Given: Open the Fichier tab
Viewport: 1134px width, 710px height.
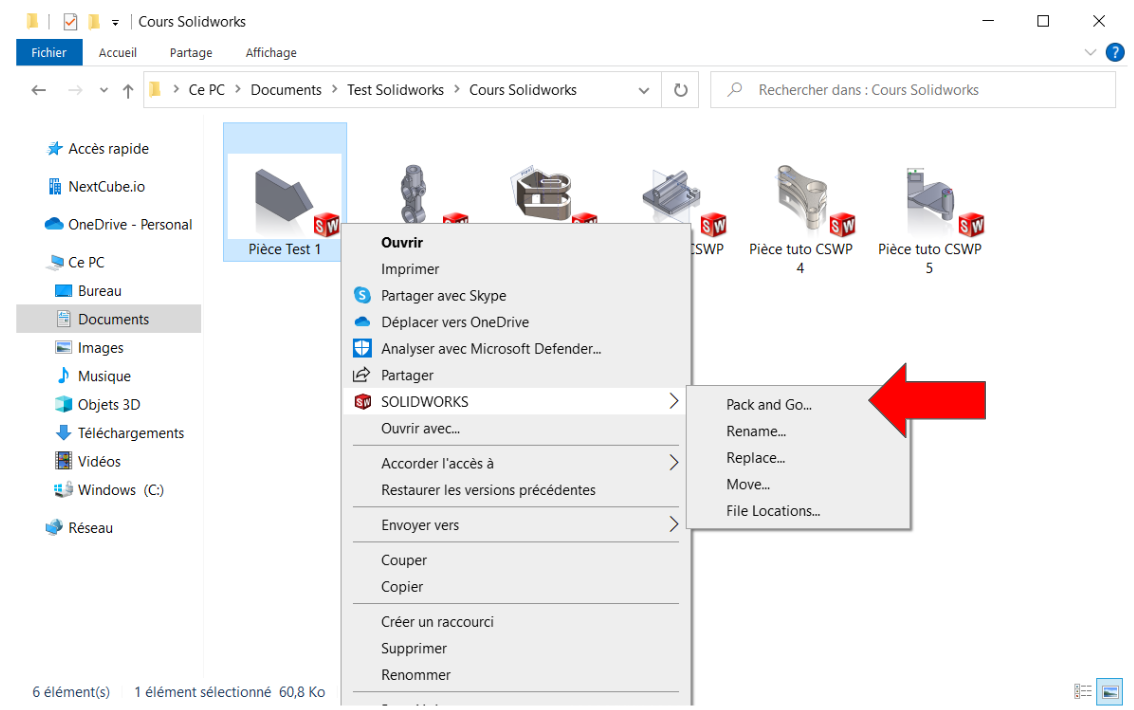Looking at the screenshot, I should tap(49, 53).
